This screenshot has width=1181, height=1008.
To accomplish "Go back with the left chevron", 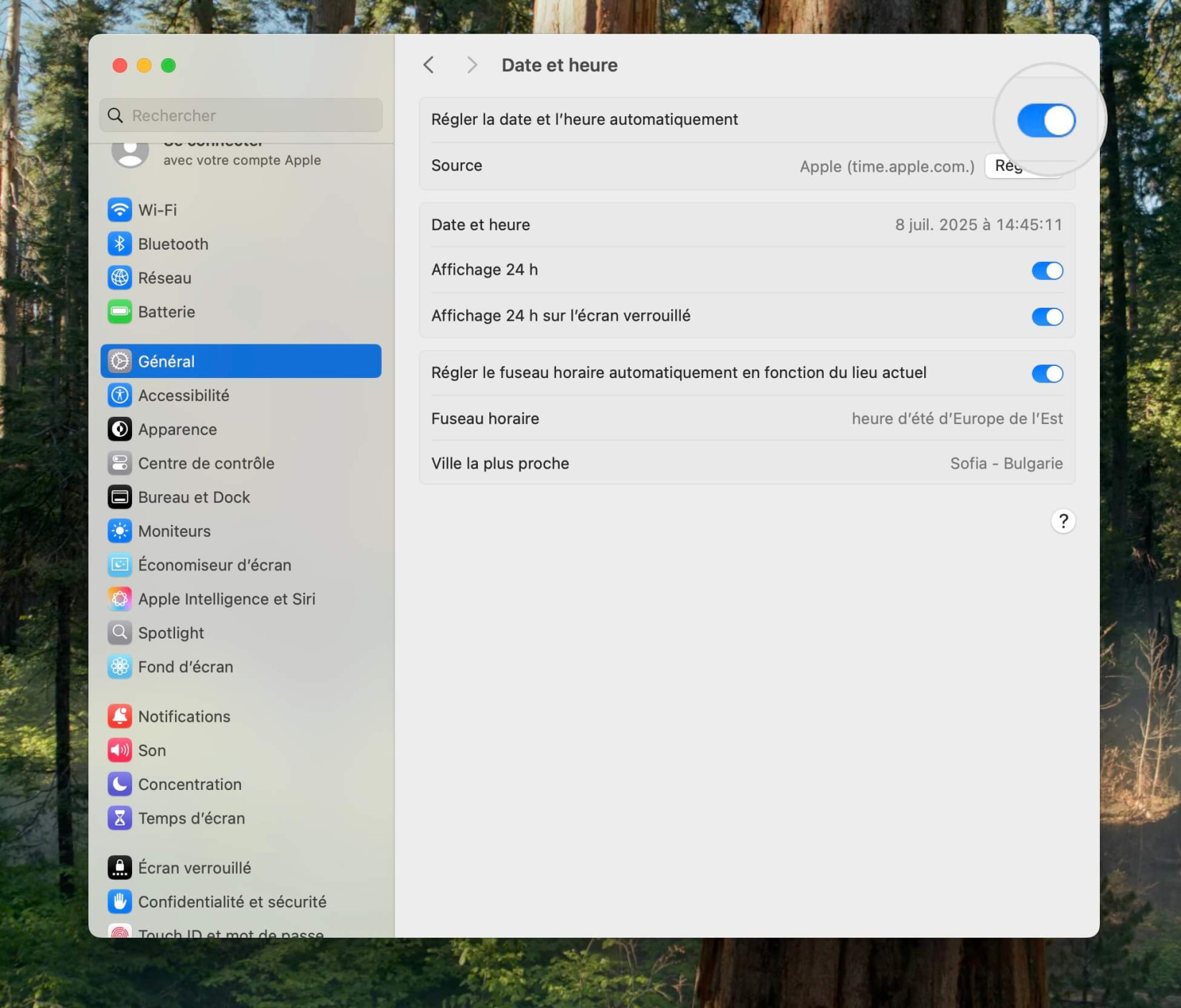I will tap(428, 65).
